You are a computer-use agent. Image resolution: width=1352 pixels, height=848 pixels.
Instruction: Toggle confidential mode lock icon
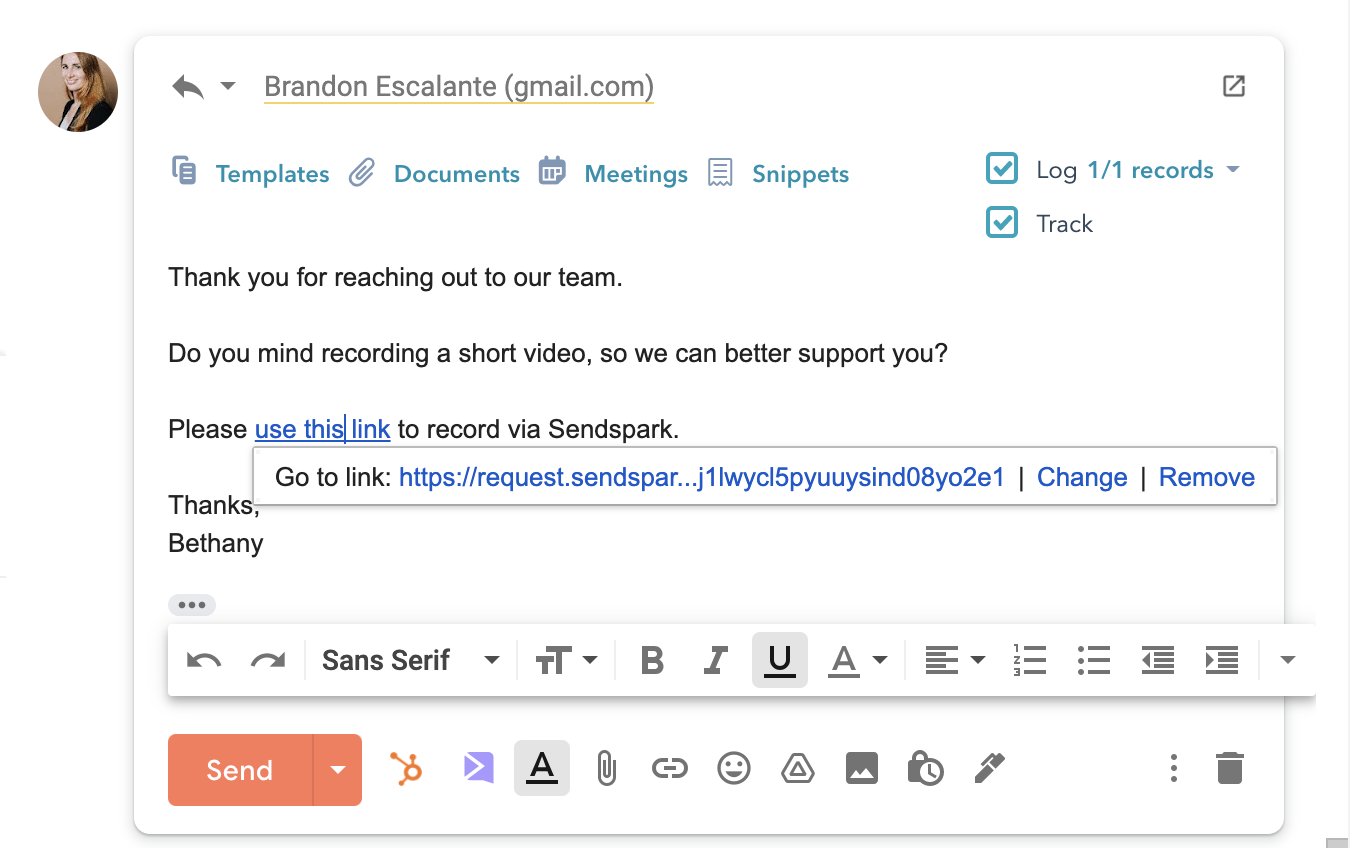925,768
